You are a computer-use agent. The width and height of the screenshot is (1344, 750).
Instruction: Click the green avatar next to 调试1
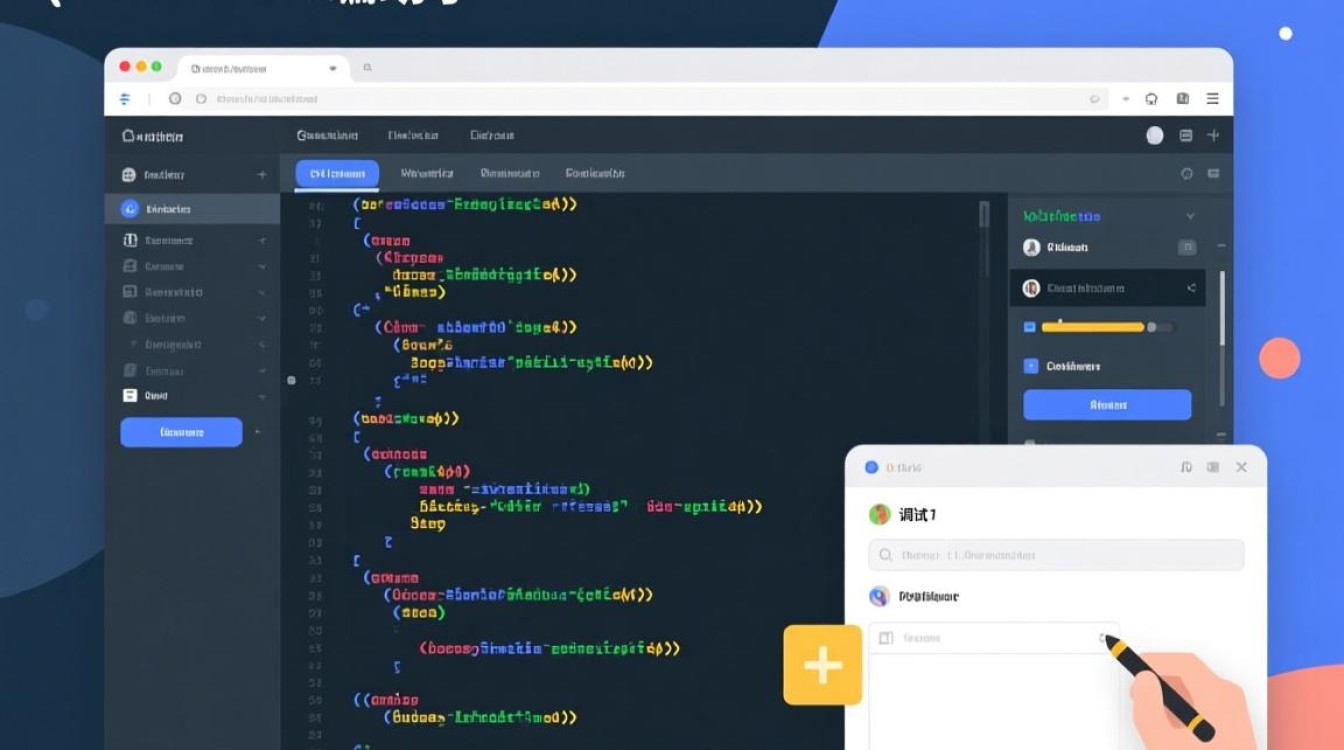point(879,515)
